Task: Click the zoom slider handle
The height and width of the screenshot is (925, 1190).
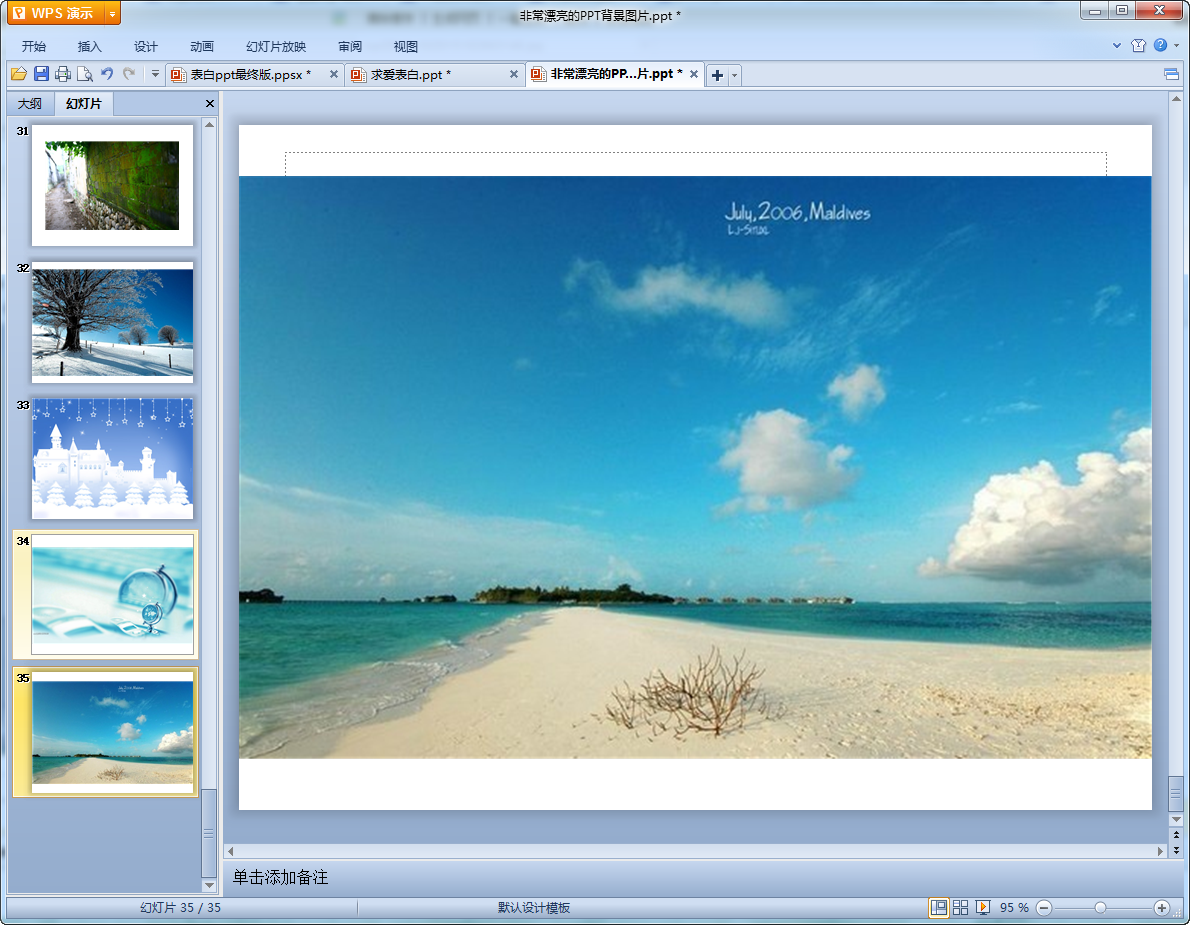Action: point(1100,908)
